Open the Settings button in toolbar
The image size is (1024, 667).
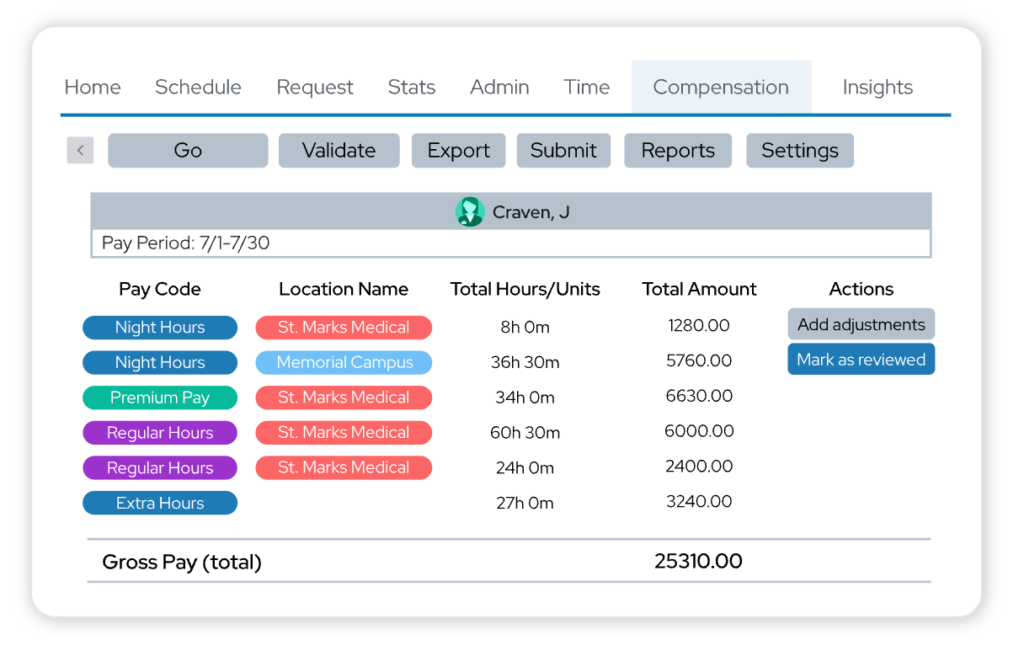(799, 151)
